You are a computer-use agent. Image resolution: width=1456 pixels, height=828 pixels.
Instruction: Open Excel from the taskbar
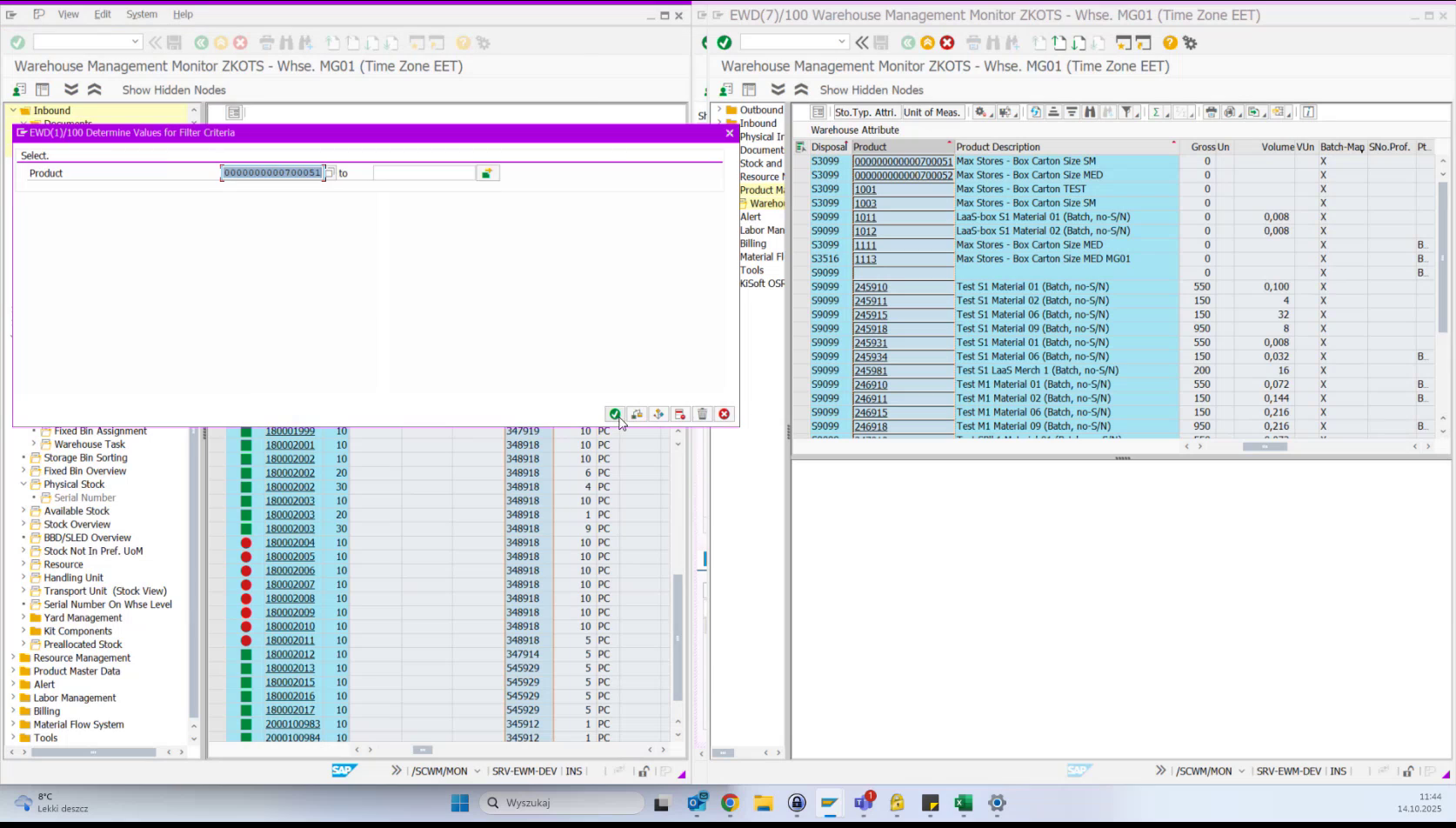[963, 803]
